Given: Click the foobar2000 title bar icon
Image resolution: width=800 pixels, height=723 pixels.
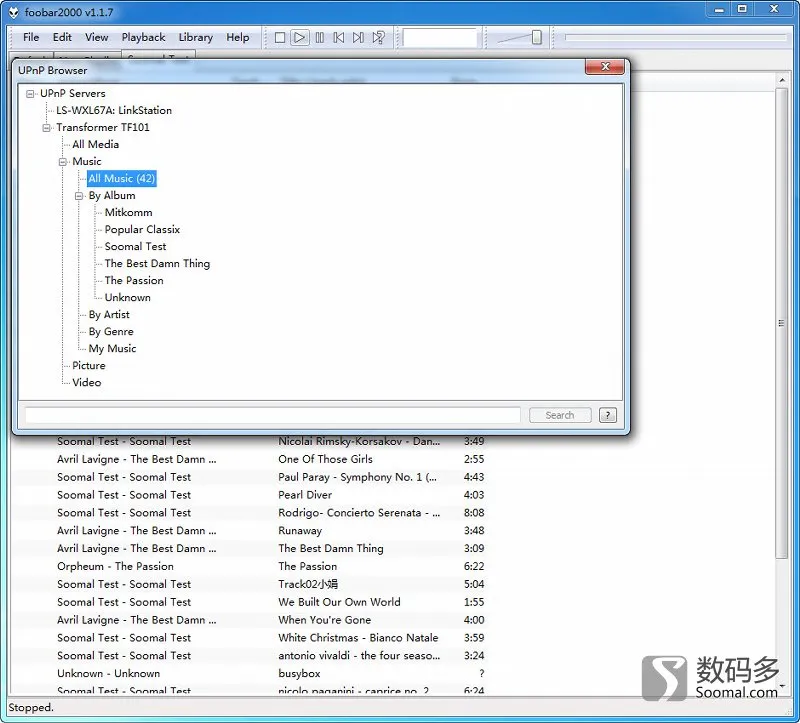Looking at the screenshot, I should (14, 12).
